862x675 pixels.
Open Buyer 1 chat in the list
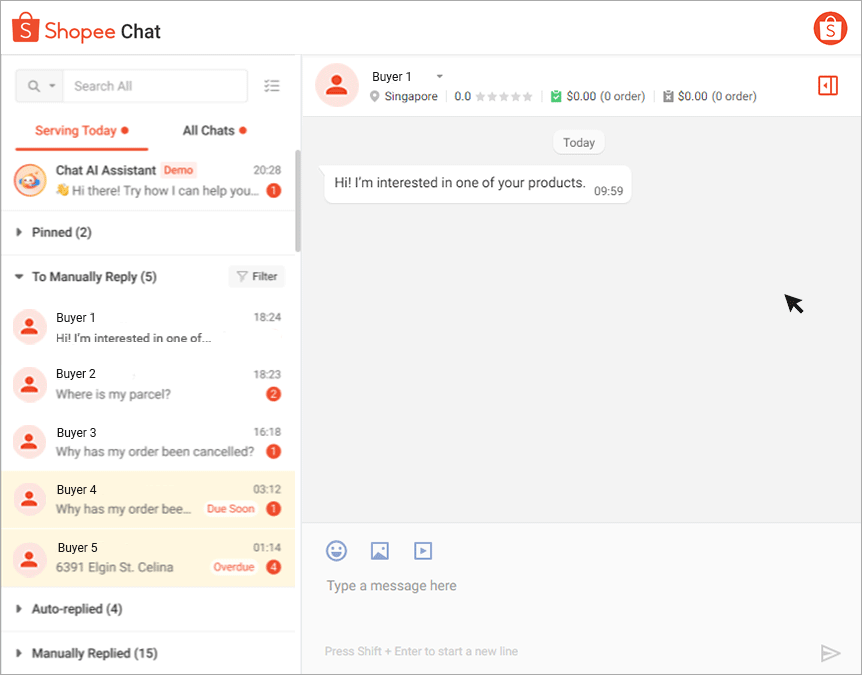[148, 328]
